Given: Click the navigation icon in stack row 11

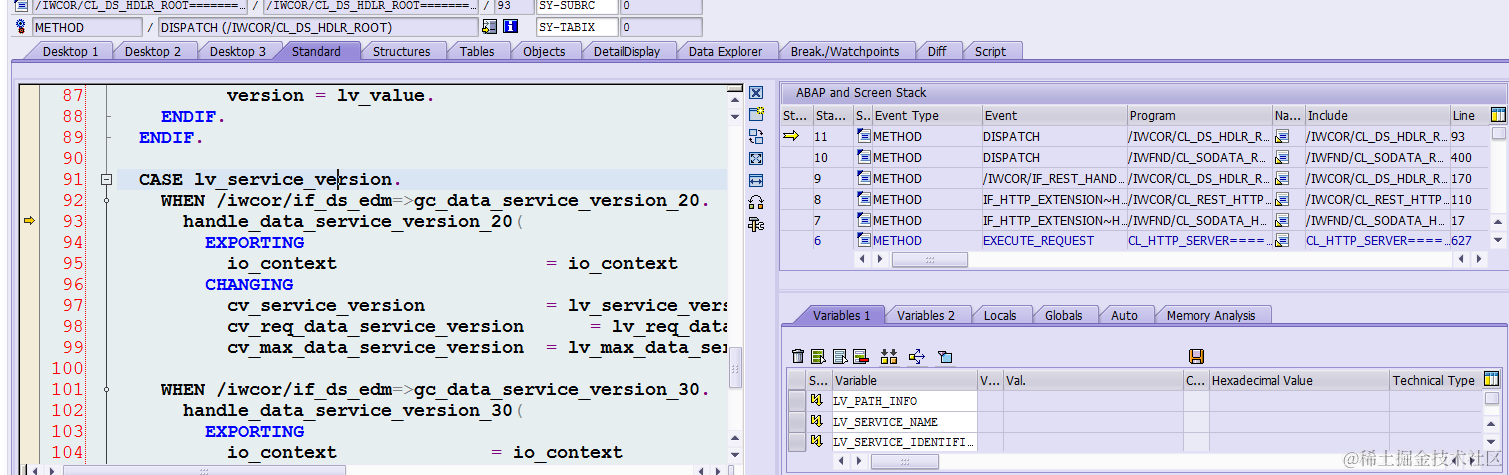Looking at the screenshot, I should 1282,137.
